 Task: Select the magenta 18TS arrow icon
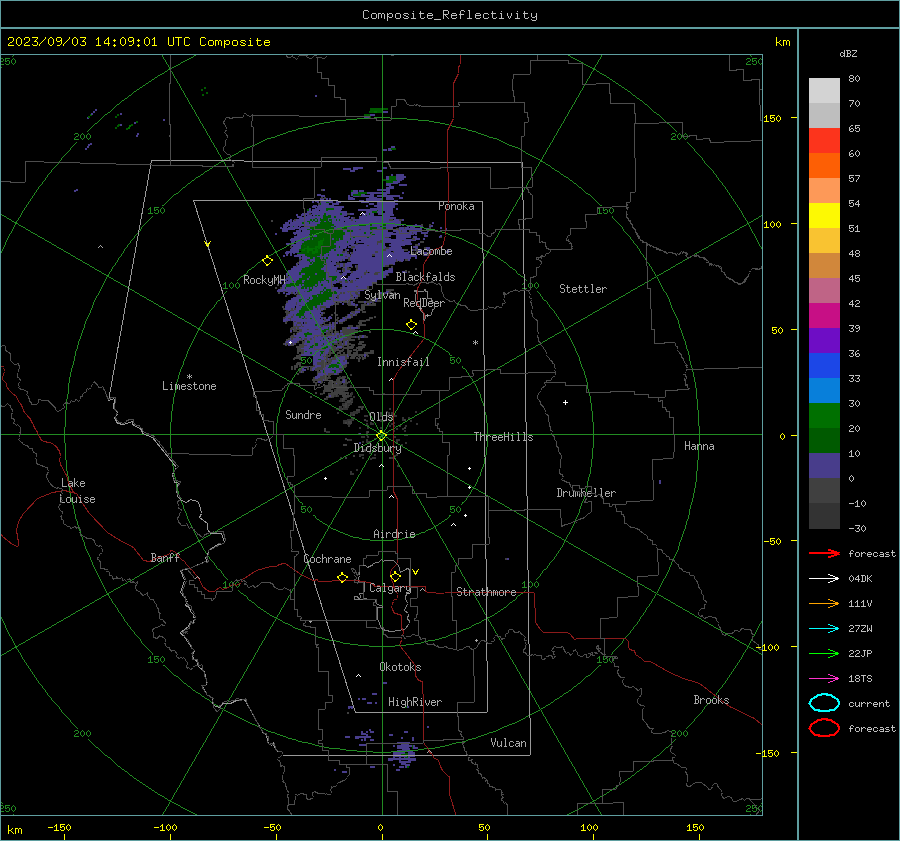[824, 679]
